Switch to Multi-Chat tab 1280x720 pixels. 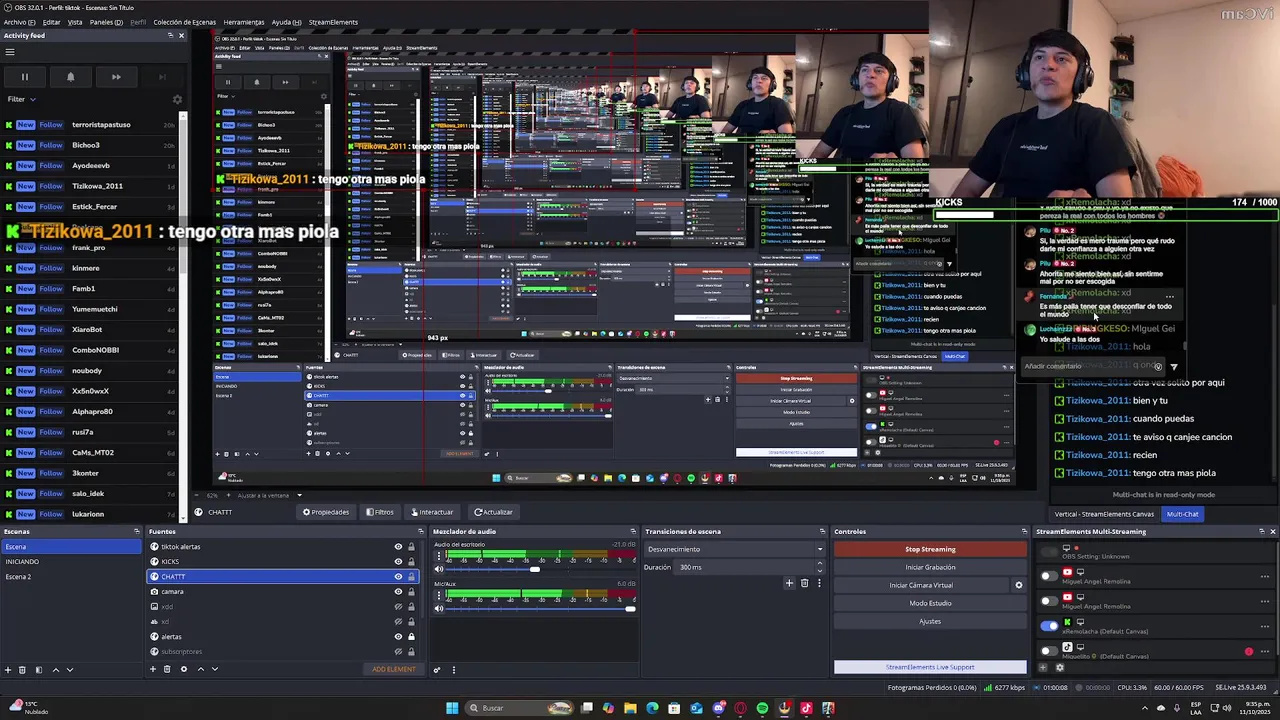coord(1182,514)
